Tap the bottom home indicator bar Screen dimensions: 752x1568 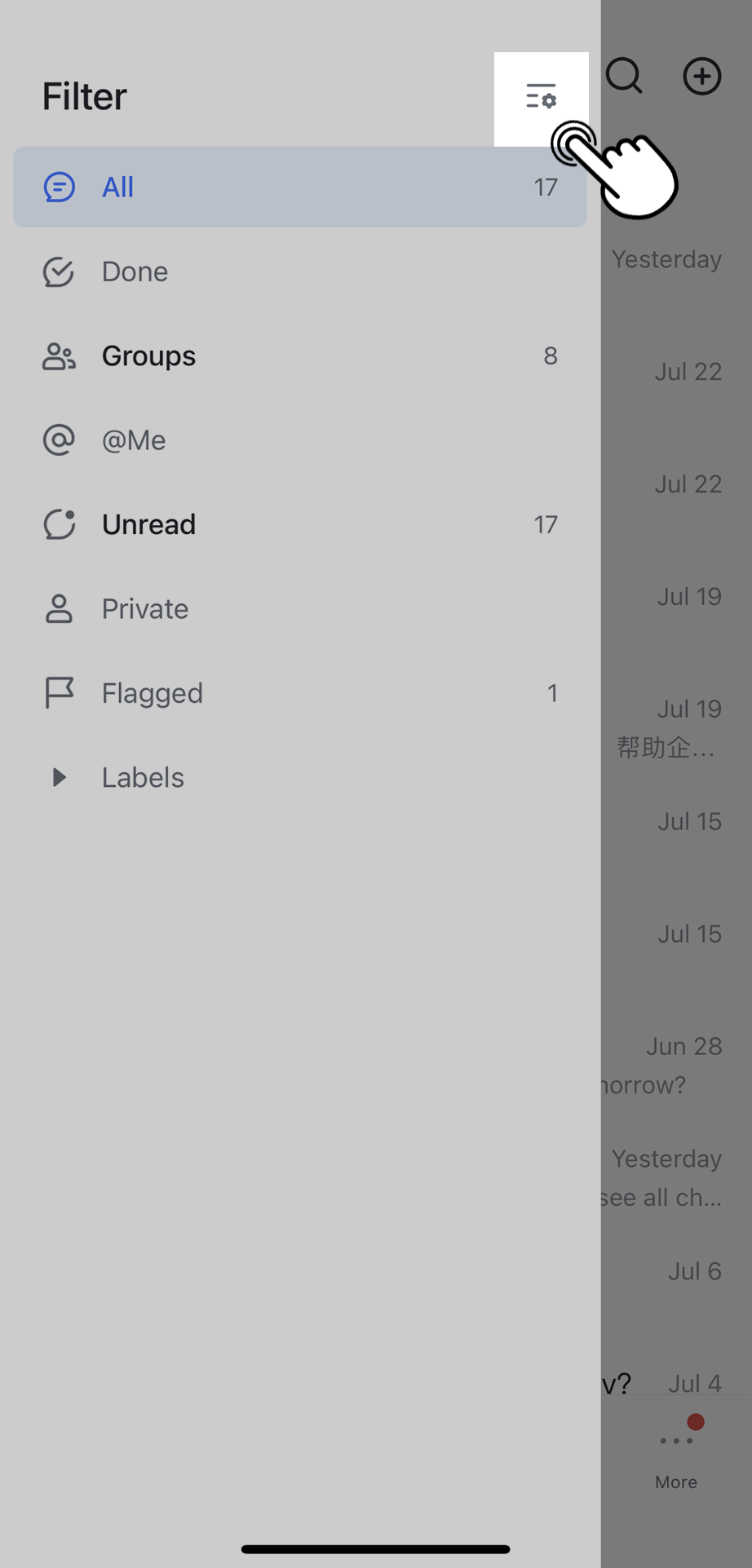pos(375,1548)
